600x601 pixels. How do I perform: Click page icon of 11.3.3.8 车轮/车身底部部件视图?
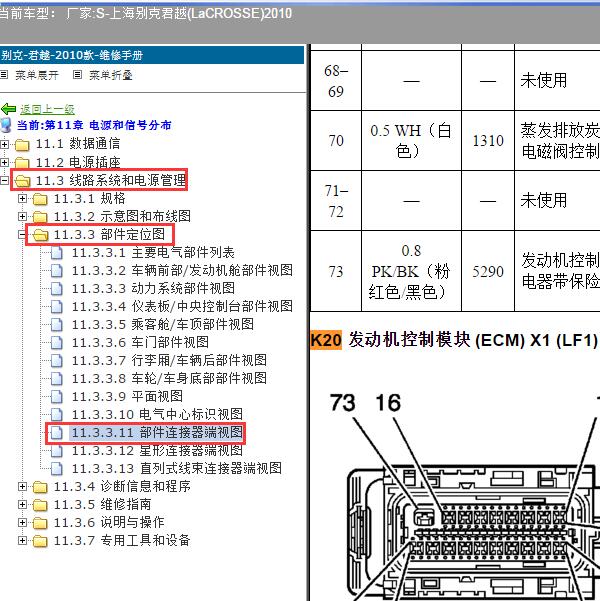click(x=57, y=379)
